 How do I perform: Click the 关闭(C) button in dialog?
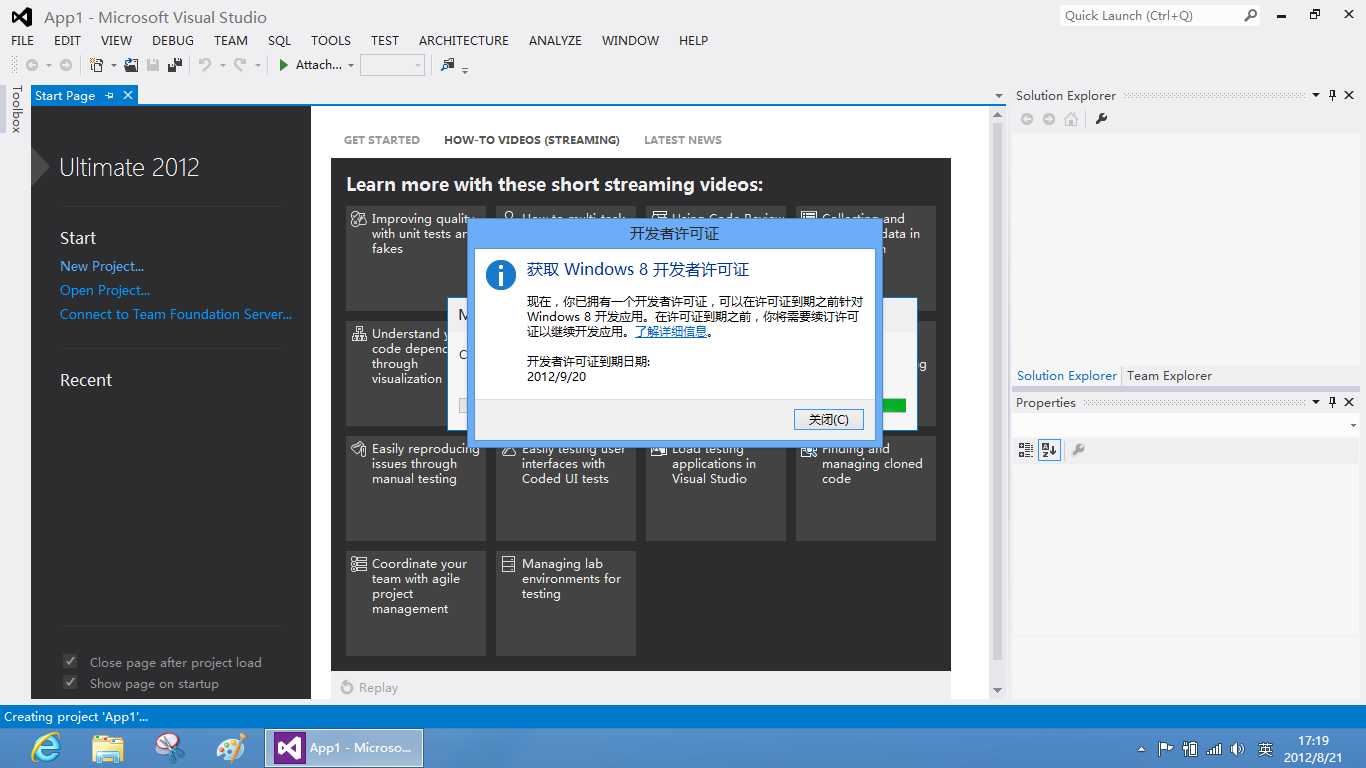828,420
